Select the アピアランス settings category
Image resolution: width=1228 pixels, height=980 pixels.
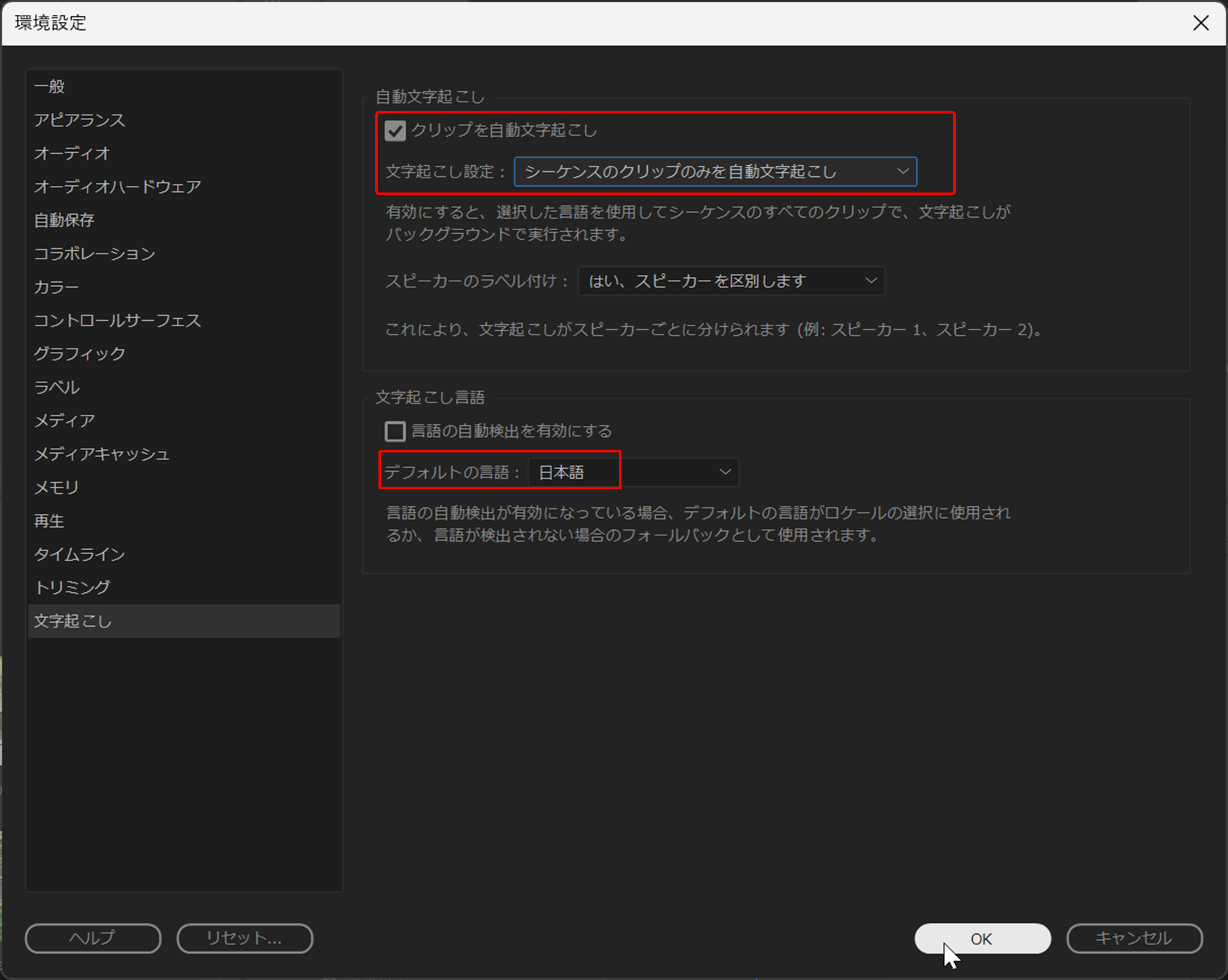[x=80, y=120]
